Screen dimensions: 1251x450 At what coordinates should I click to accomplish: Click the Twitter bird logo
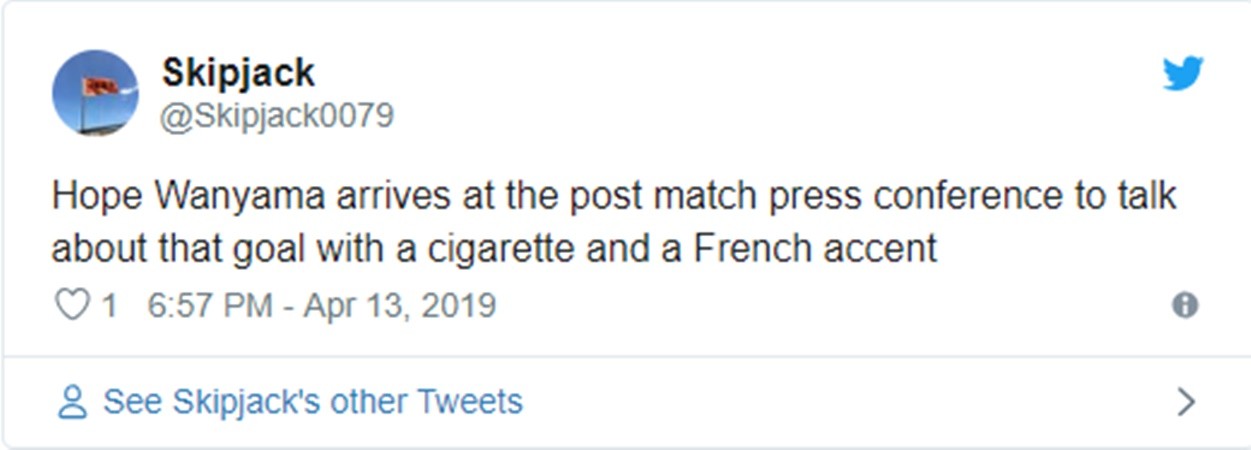click(1183, 73)
